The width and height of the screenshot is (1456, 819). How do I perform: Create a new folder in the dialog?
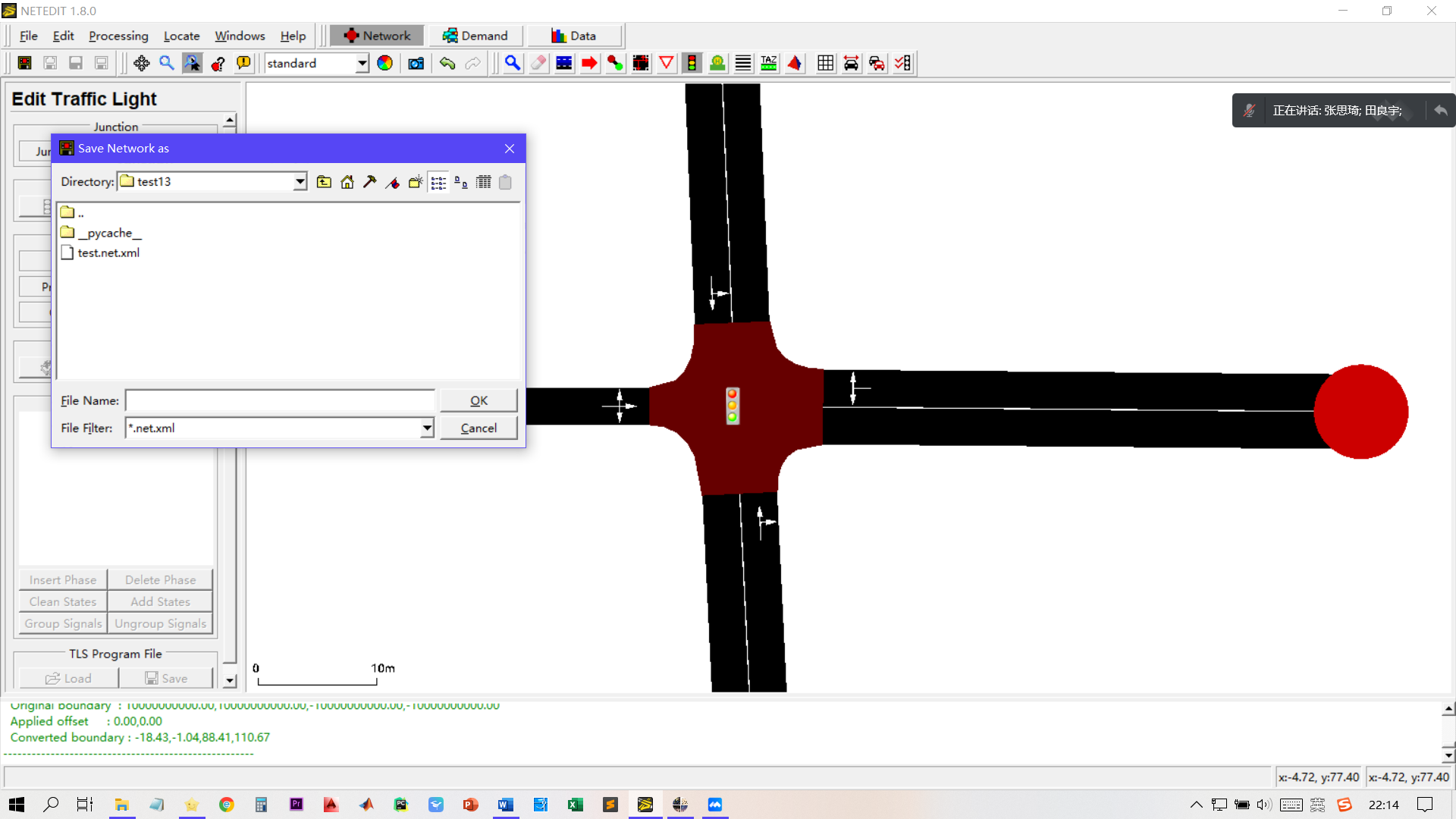tap(415, 182)
